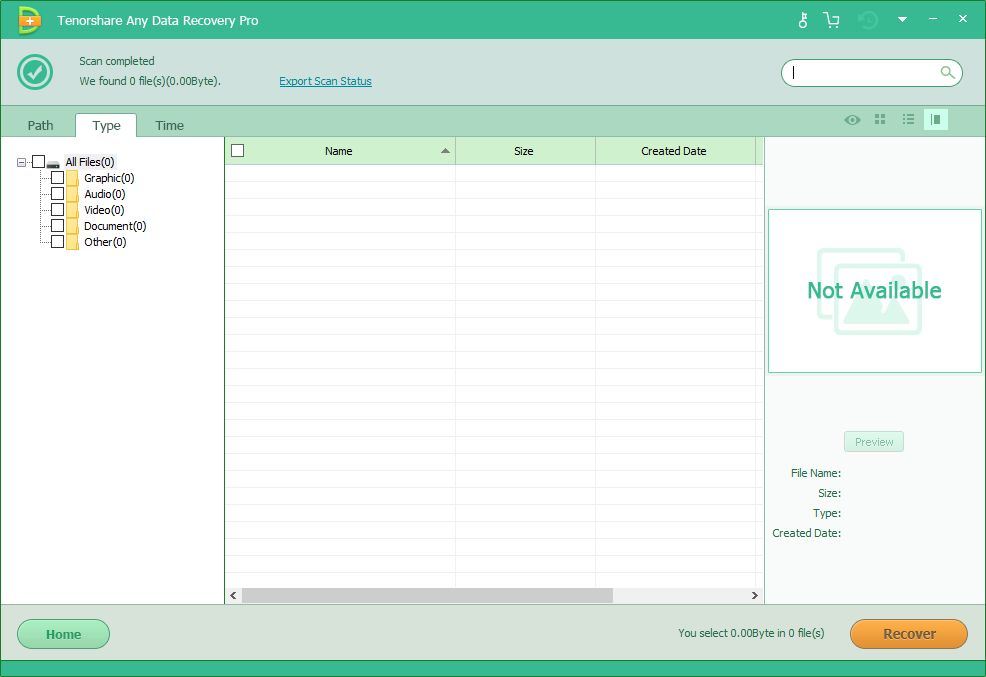Switch to list view
Screen dimensions: 986x677
(x=908, y=119)
